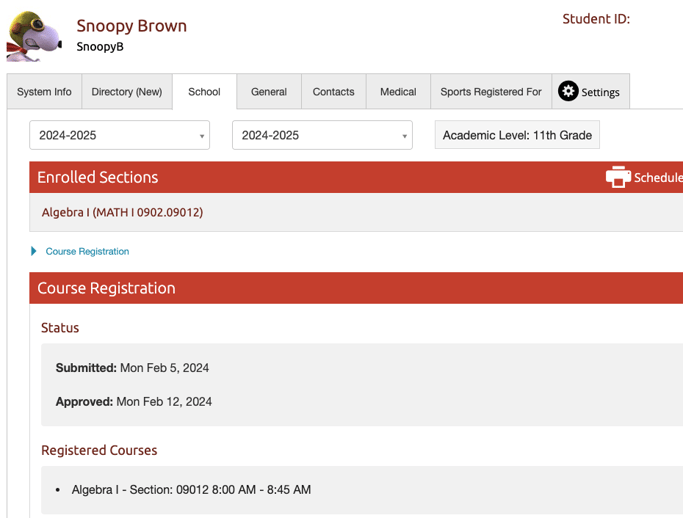This screenshot has height=518, width=683.
Task: Click the Settings gear icon
Action: click(x=568, y=91)
